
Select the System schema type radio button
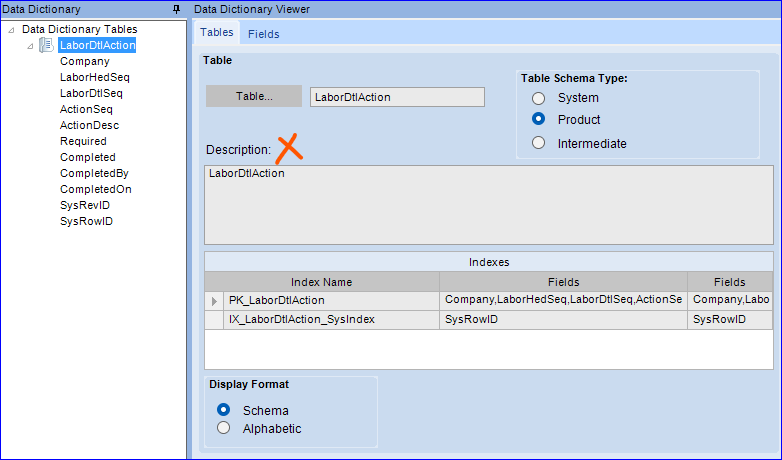click(538, 98)
